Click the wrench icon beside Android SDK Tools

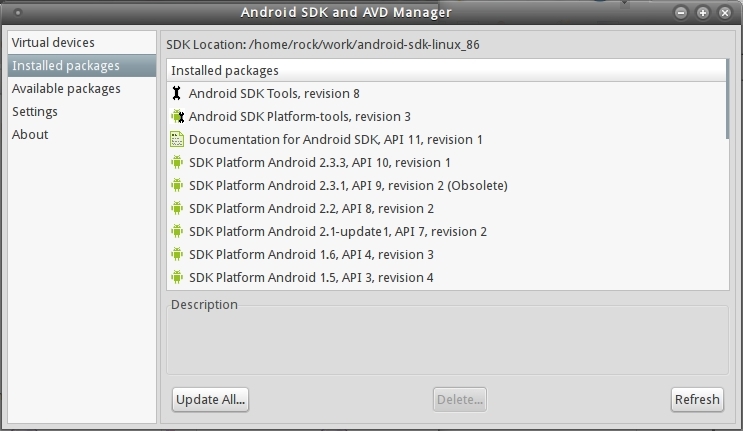[176, 93]
